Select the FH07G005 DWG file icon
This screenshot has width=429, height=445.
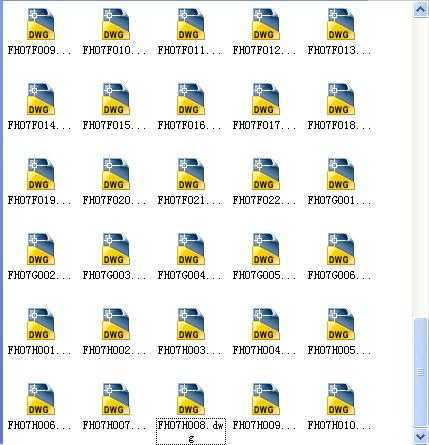point(266,249)
